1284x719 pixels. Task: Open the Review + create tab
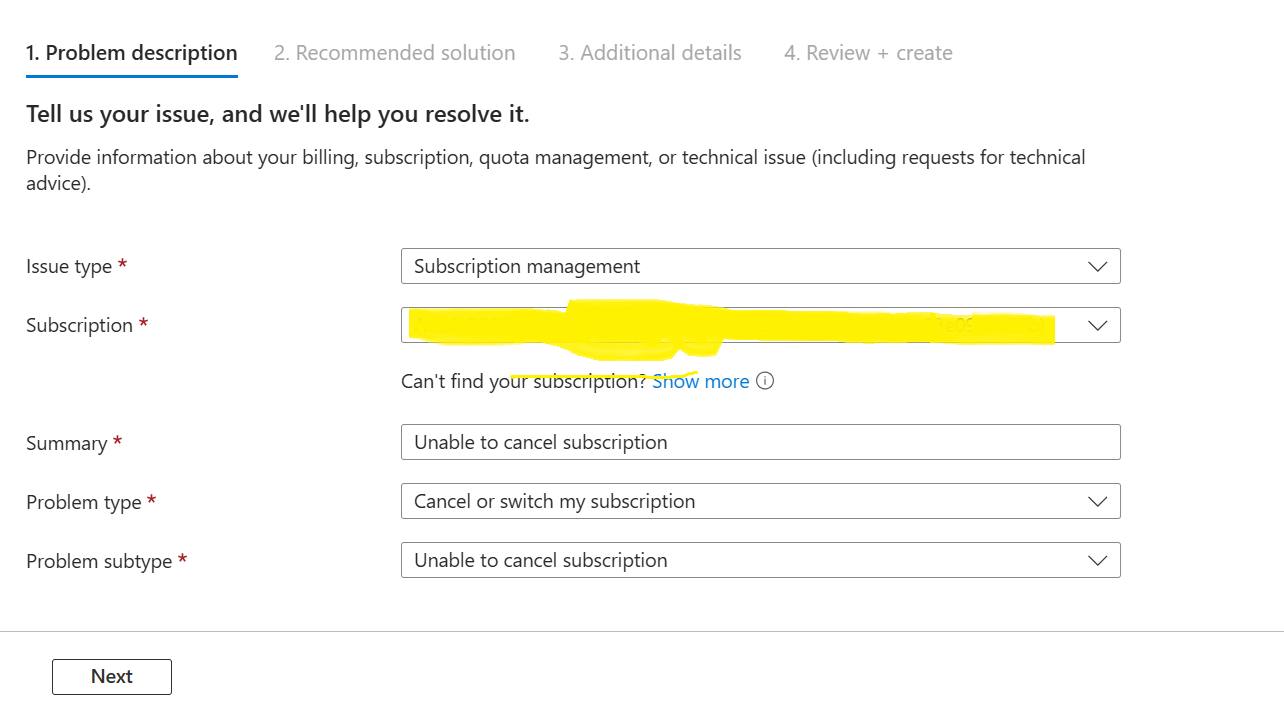click(868, 53)
